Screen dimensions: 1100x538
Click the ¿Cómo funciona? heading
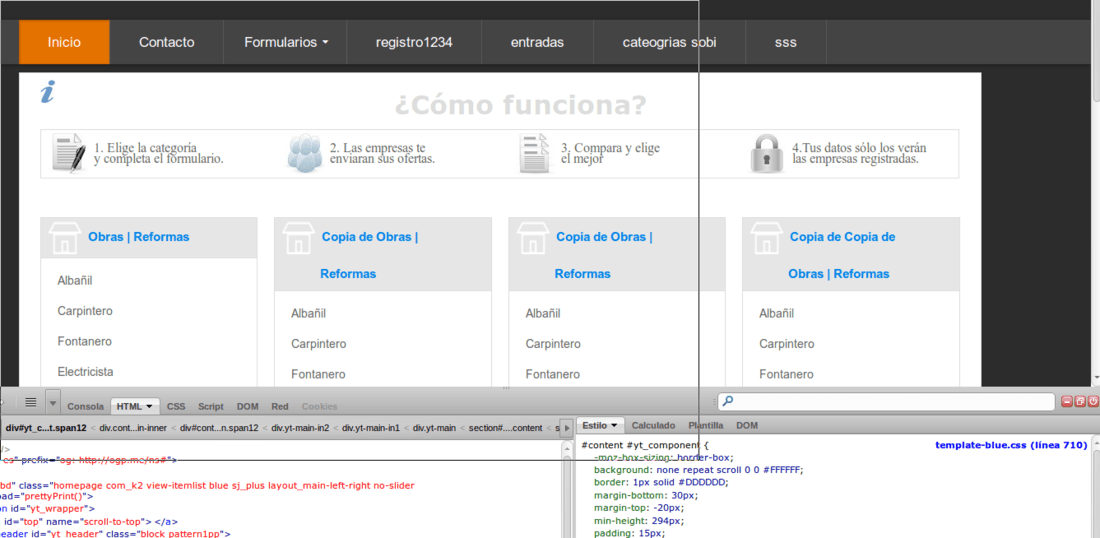[520, 106]
